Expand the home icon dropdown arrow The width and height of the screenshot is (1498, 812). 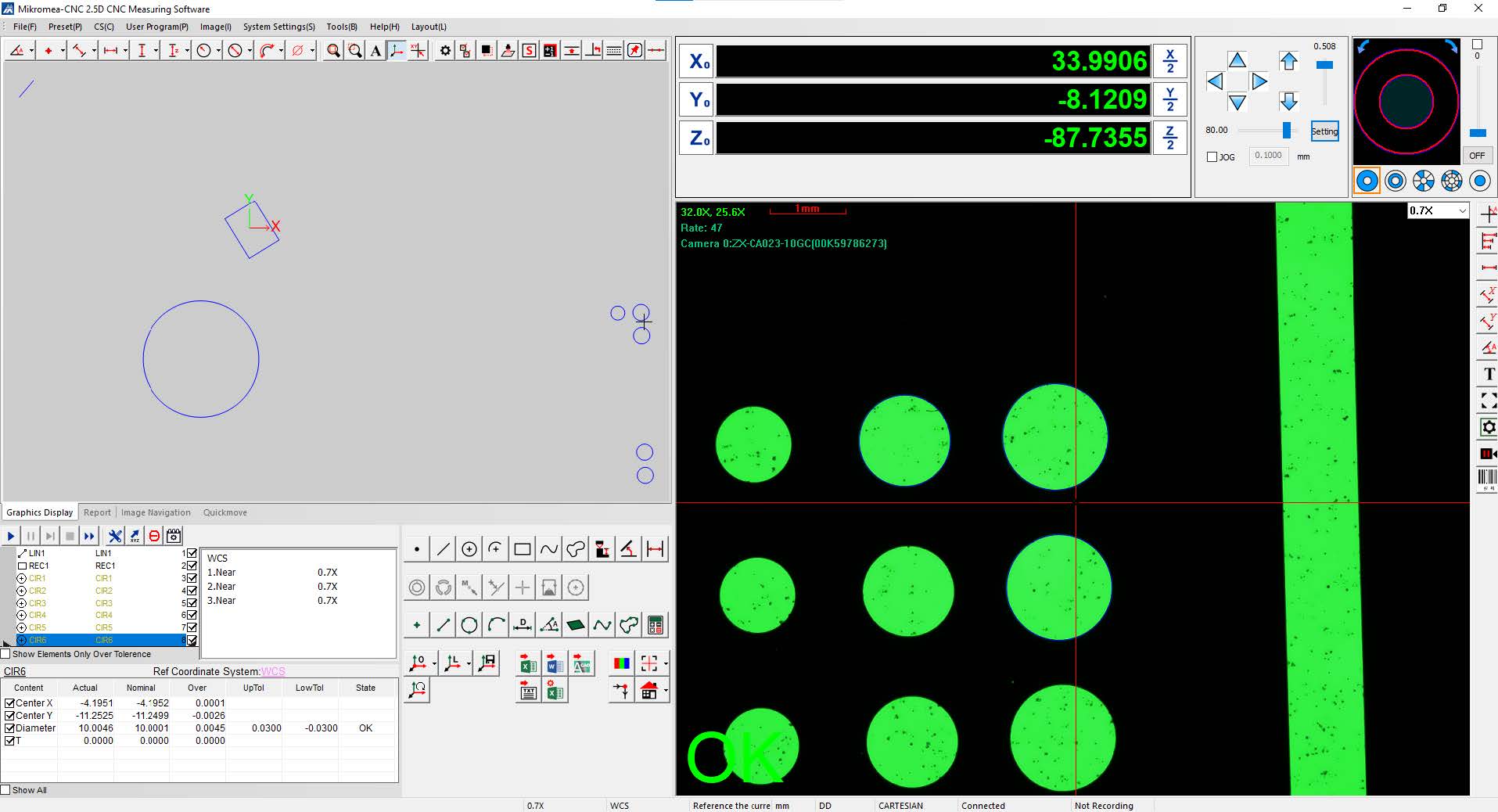click(x=666, y=691)
